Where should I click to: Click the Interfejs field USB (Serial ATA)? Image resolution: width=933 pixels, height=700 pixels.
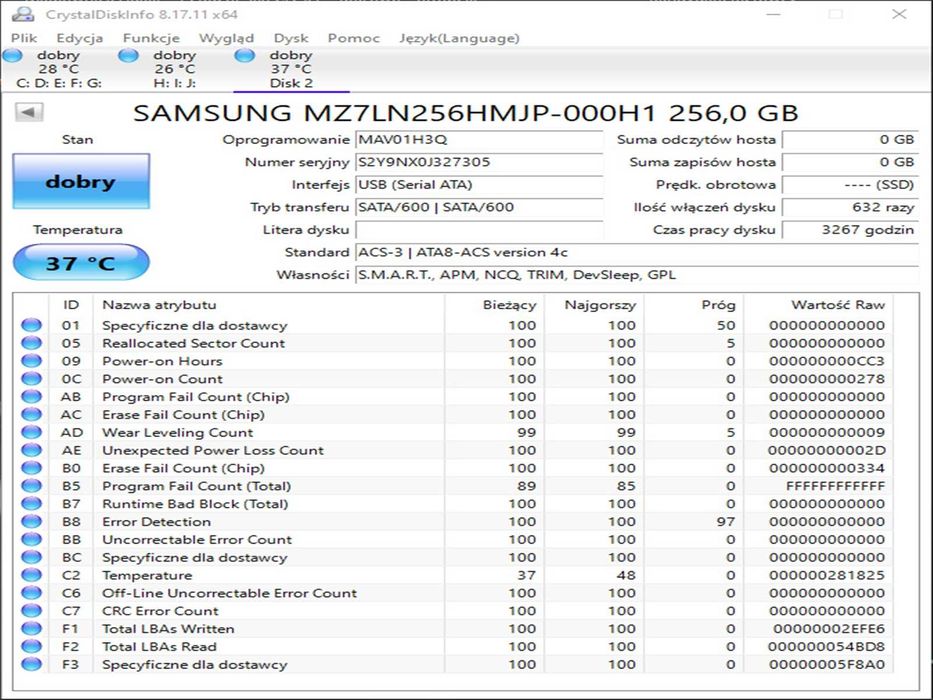479,185
